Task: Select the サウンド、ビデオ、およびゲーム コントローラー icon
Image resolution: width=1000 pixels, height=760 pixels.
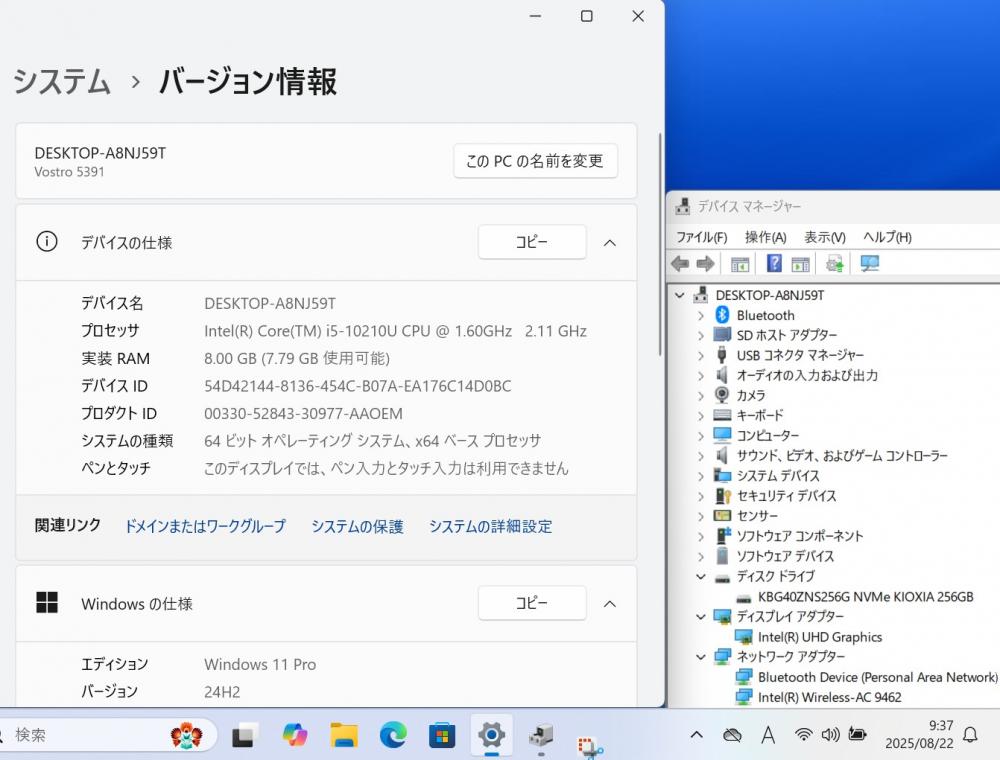Action: (x=722, y=455)
